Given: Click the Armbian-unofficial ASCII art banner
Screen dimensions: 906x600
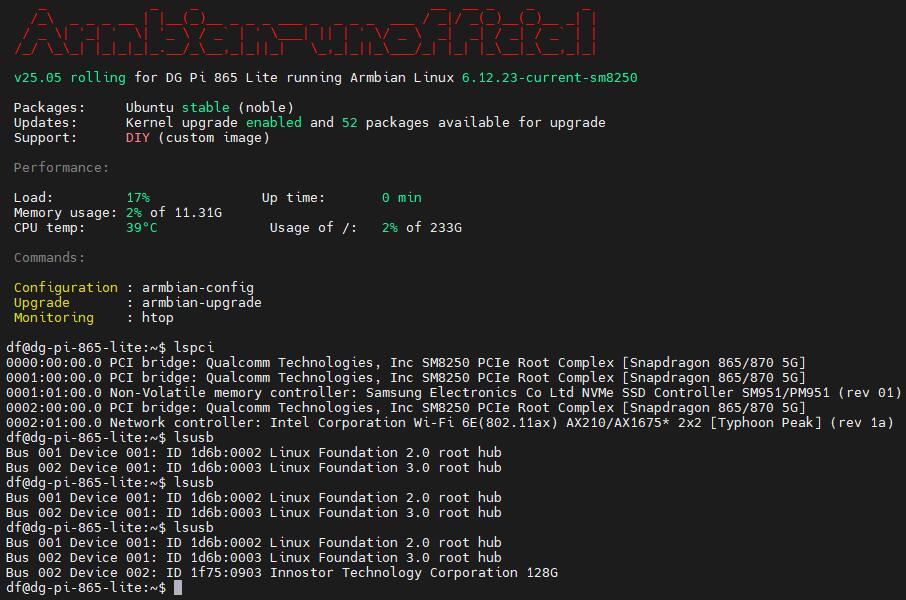Looking at the screenshot, I should [x=305, y=32].
